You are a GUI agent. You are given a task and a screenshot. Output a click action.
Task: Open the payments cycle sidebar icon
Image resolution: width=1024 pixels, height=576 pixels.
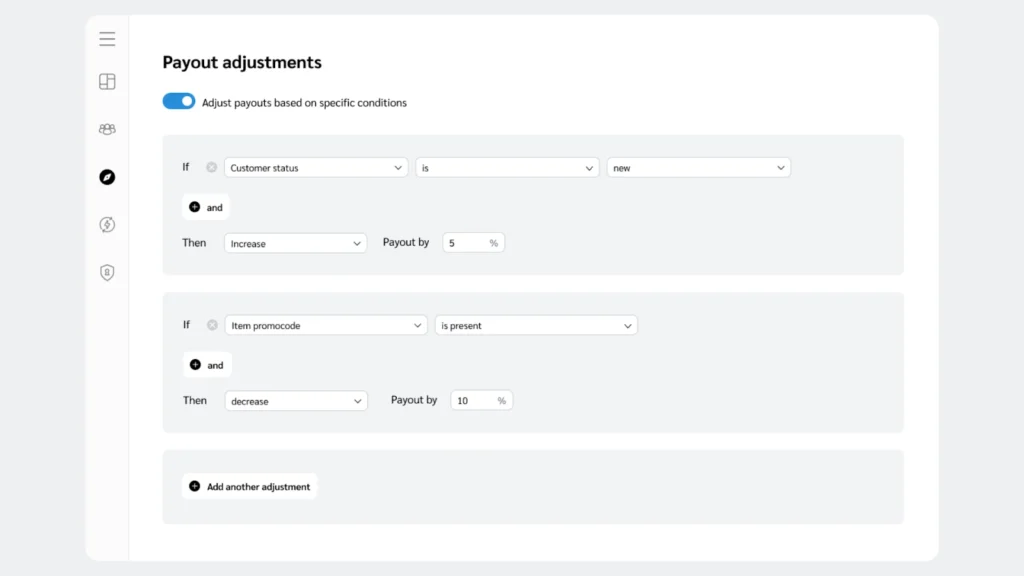107,224
